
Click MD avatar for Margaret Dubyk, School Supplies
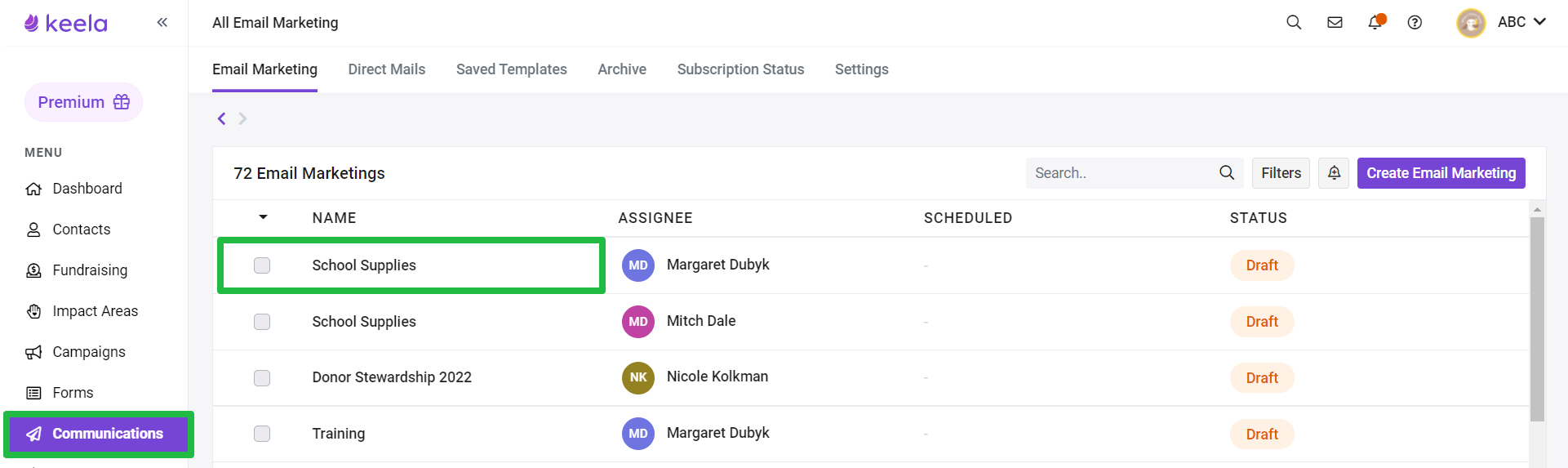(638, 265)
